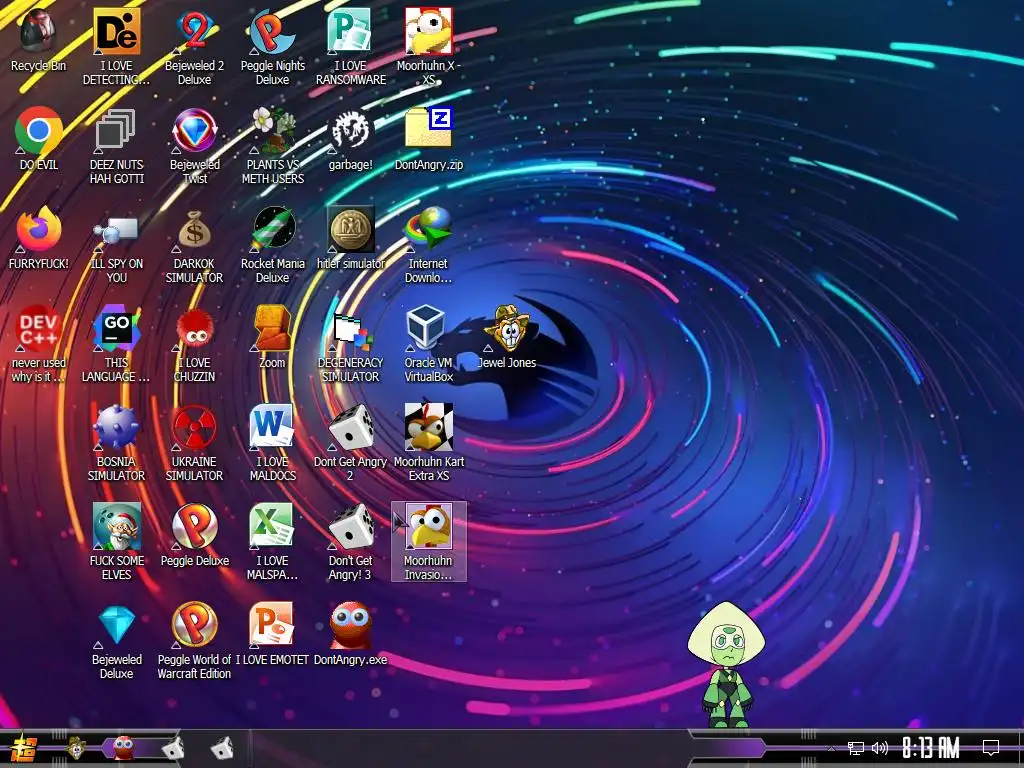This screenshot has height=768, width=1024.
Task: Select the Don't Get Angry! 3 dice icon
Action: [351, 542]
